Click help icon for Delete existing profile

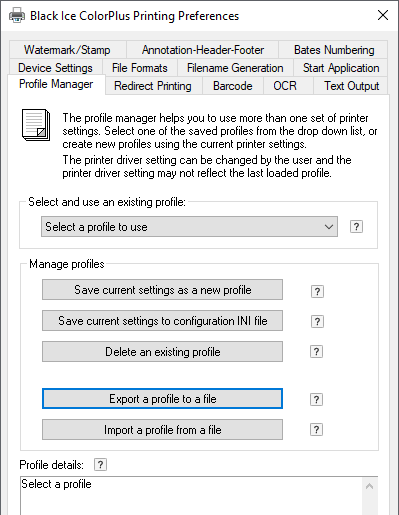pos(316,351)
